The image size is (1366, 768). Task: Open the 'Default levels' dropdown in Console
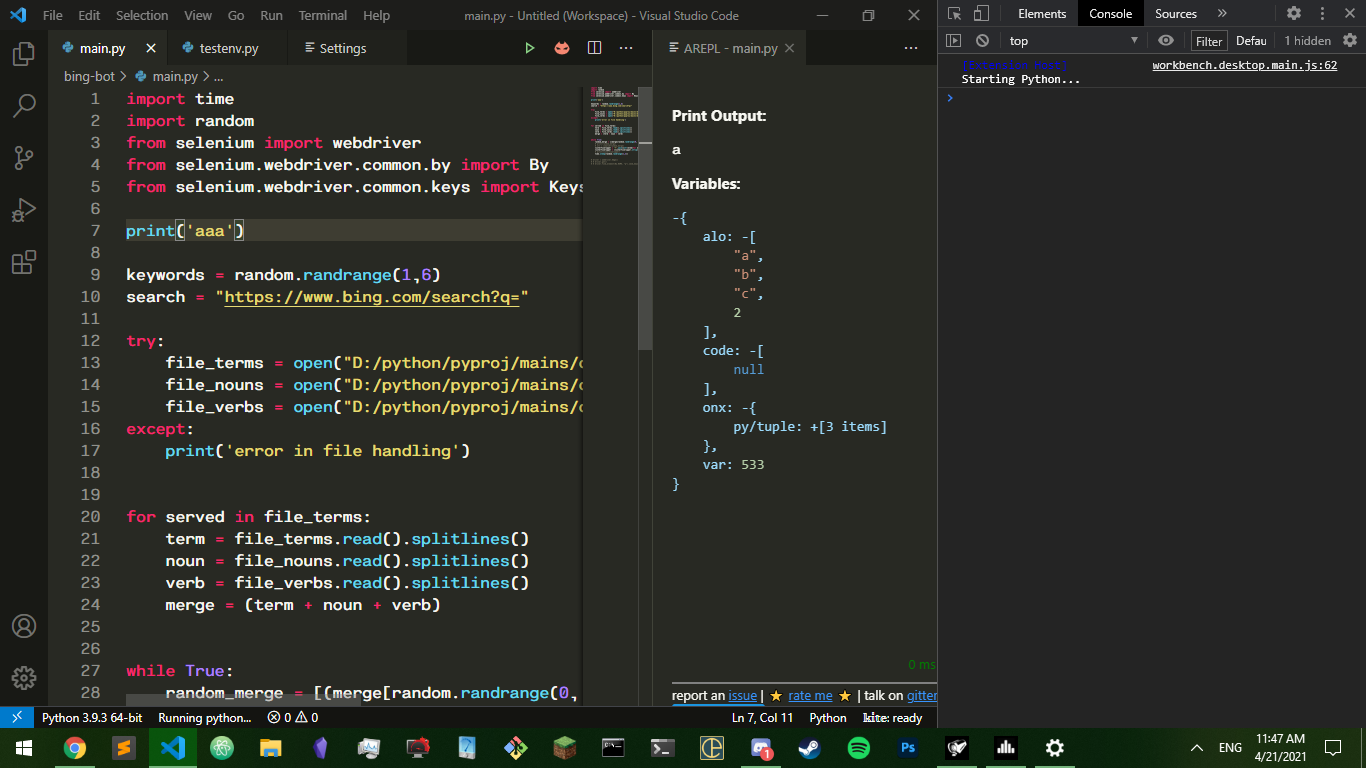point(1253,40)
